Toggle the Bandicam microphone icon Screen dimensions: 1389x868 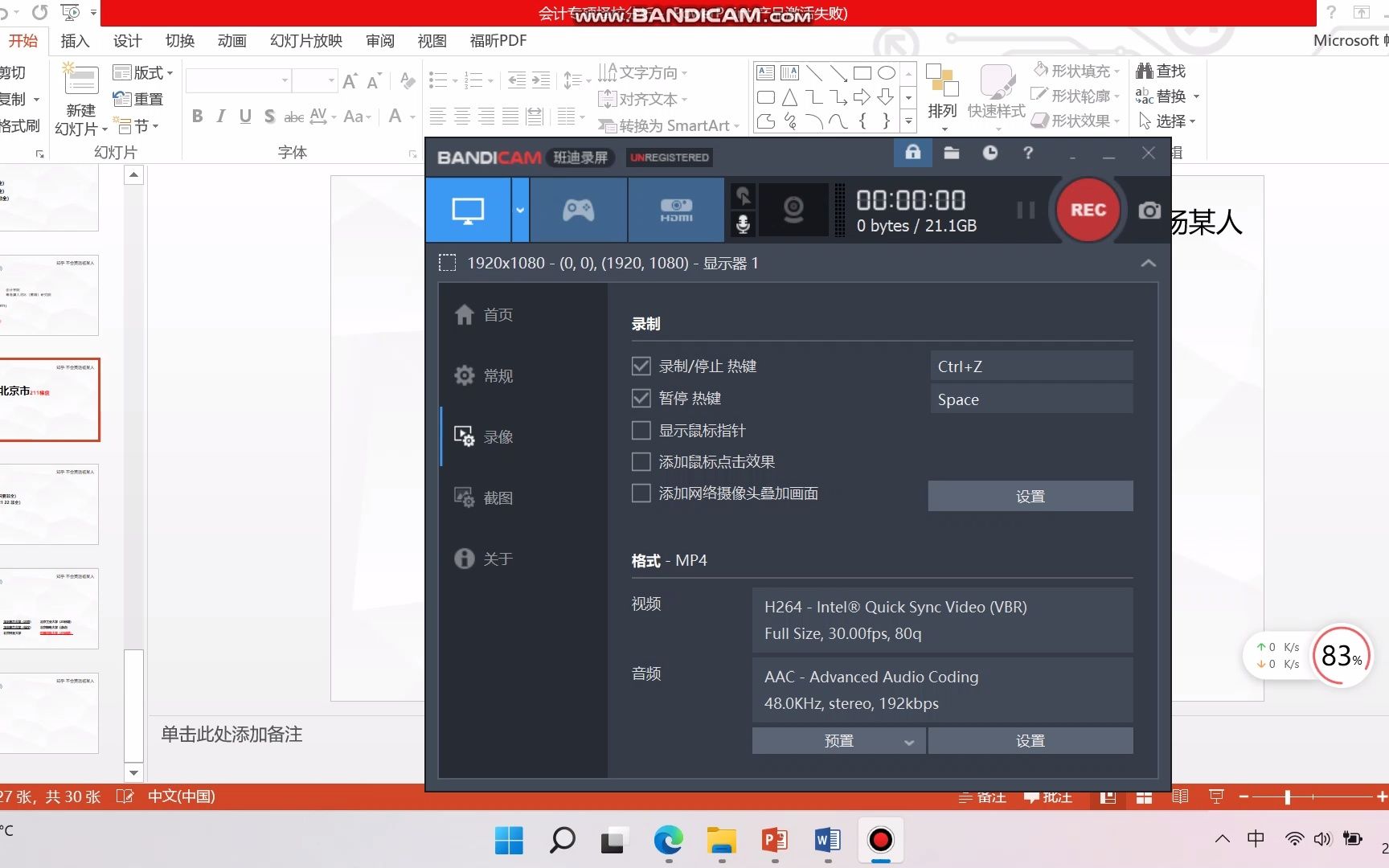pyautogui.click(x=744, y=224)
